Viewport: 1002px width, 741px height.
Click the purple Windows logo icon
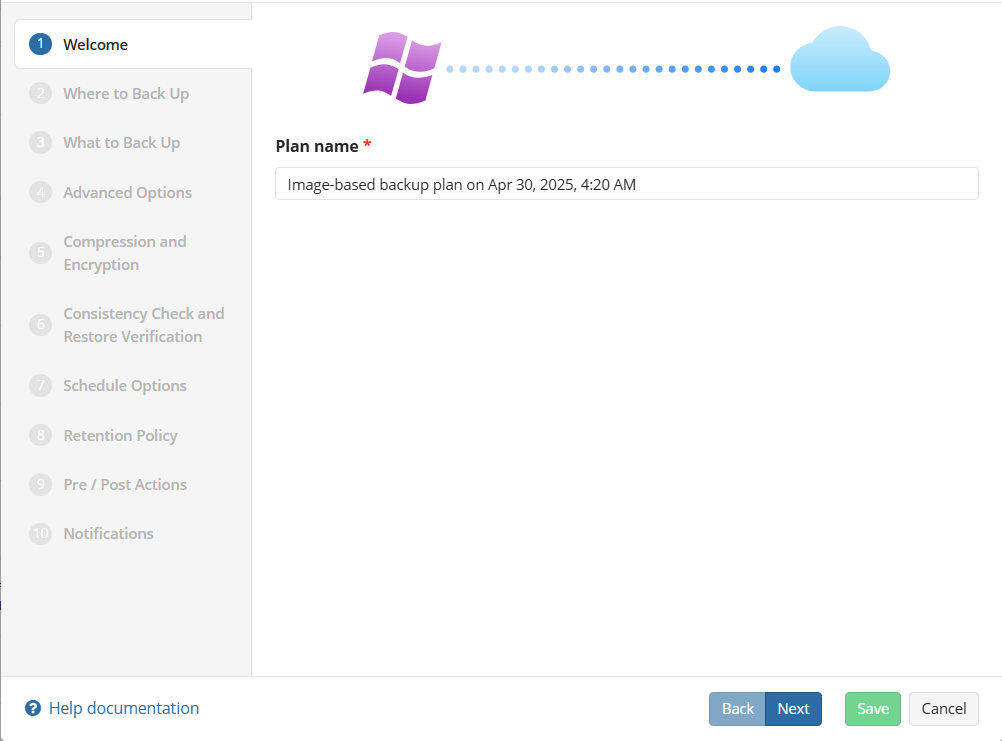402,68
